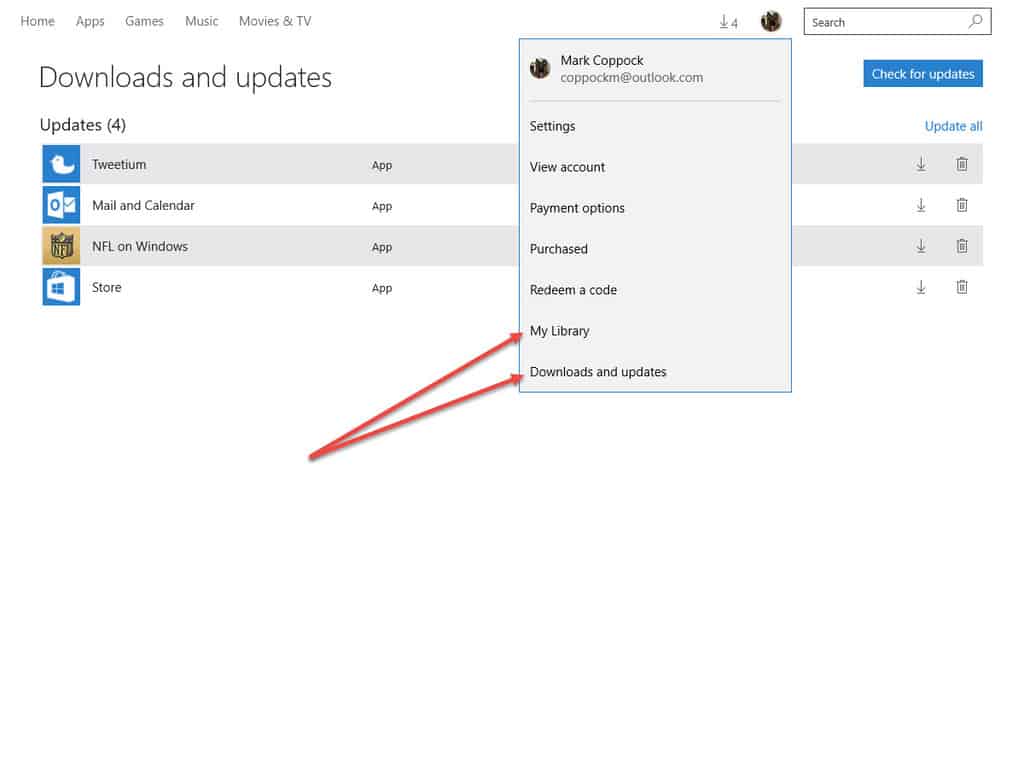Image resolution: width=1024 pixels, height=768 pixels.
Task: Open the downloads indicator showing 4
Action: pos(728,22)
